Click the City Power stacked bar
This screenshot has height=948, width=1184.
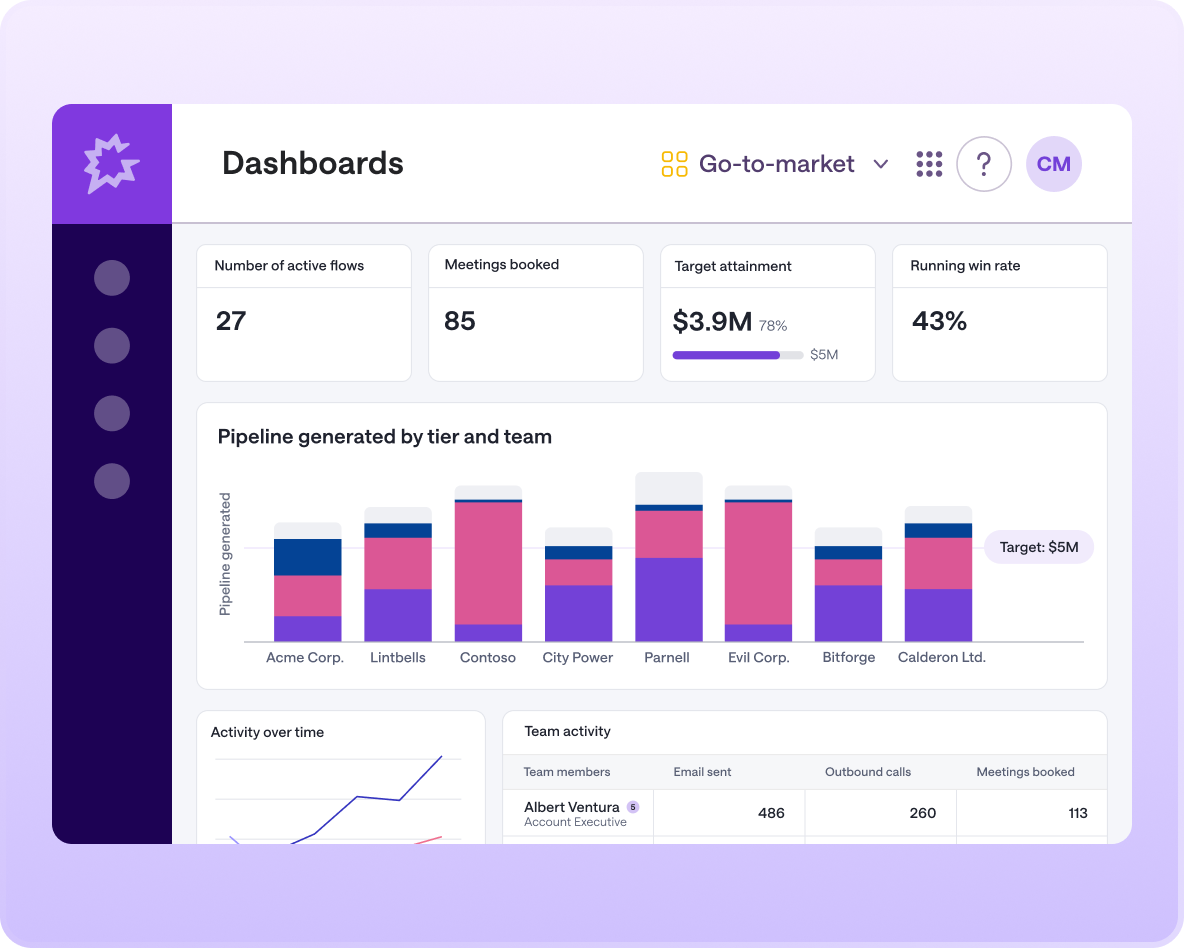[578, 585]
